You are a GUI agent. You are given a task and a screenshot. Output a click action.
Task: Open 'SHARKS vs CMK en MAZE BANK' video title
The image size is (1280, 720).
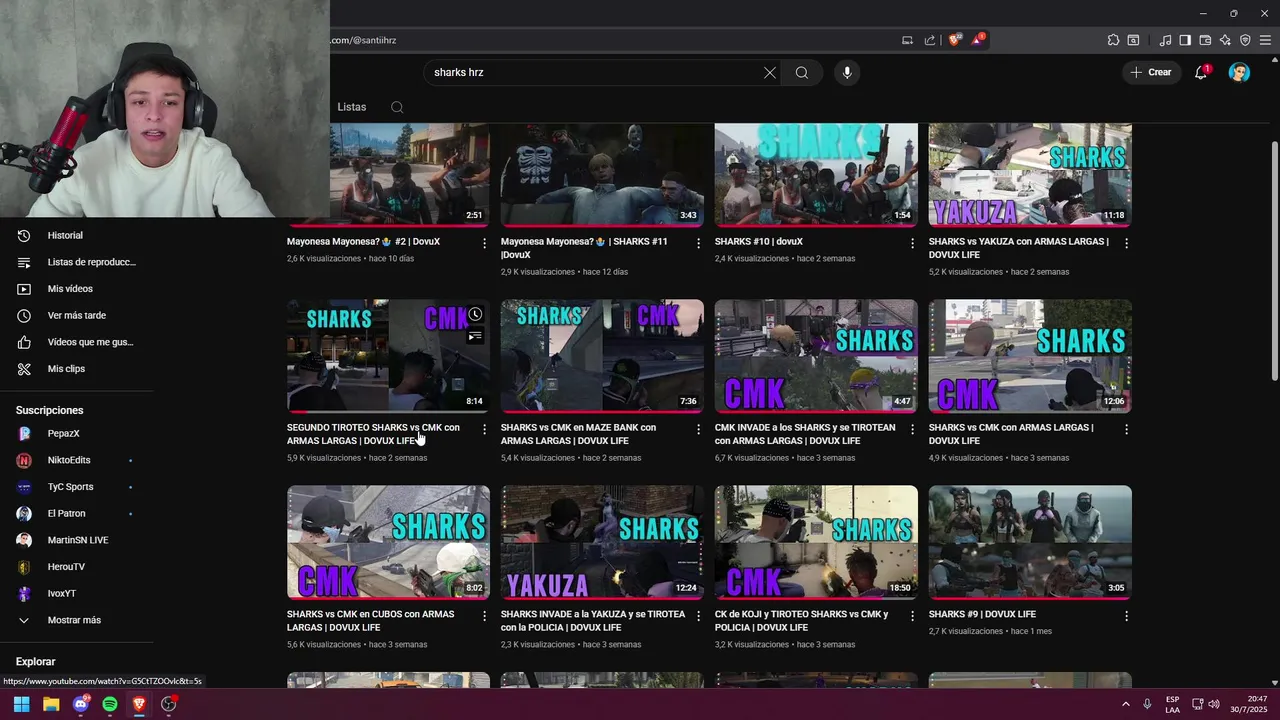pyautogui.click(x=578, y=434)
